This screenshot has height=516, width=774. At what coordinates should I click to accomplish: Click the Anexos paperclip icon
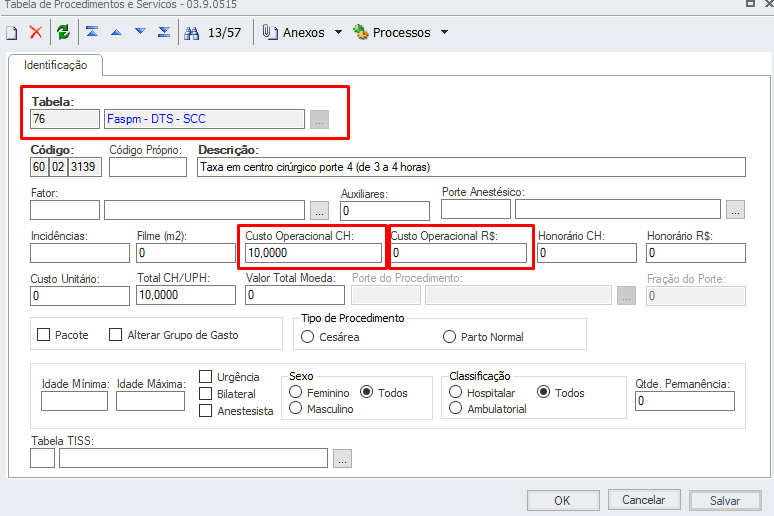click(270, 32)
